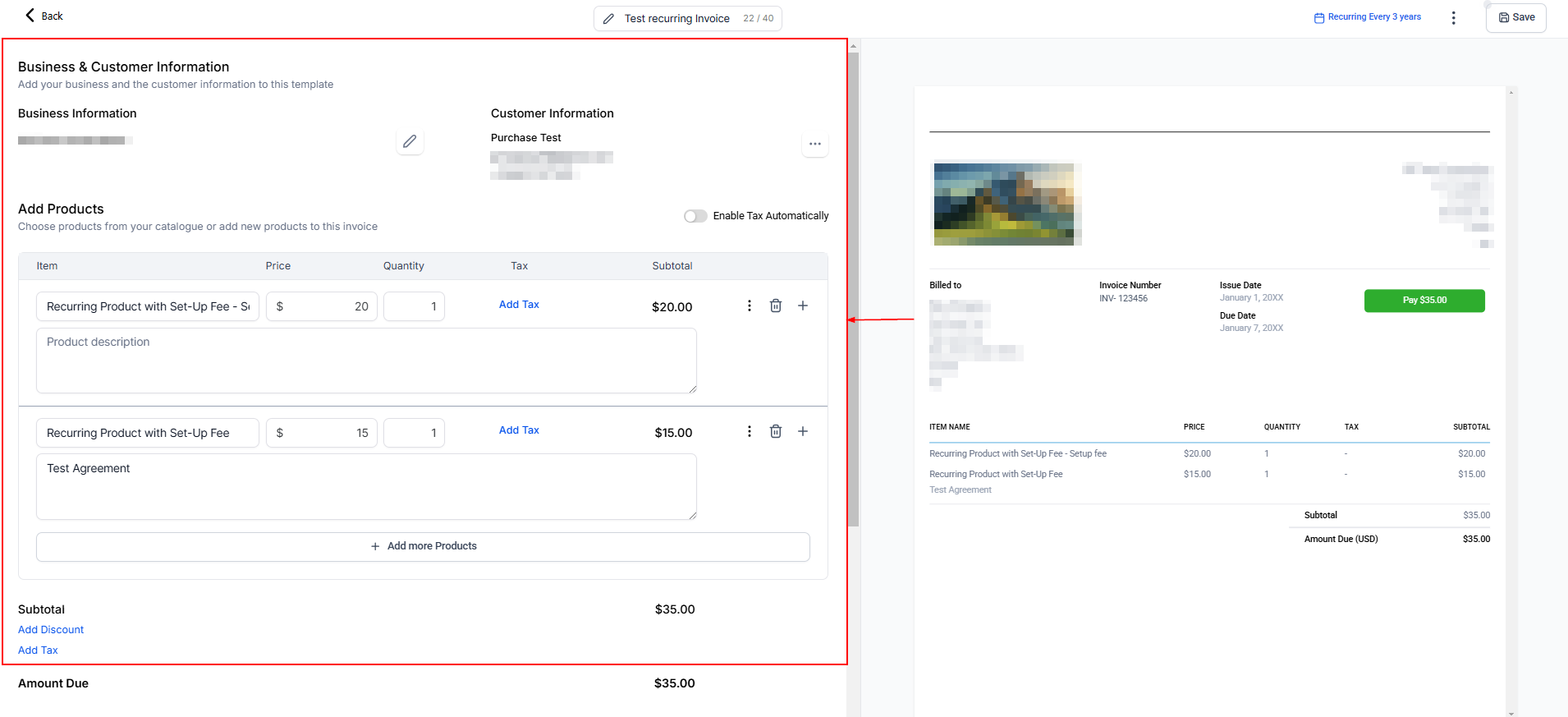Click the green Pay $35.00 preview button
Viewport: 1568px width, 717px height.
coord(1424,301)
